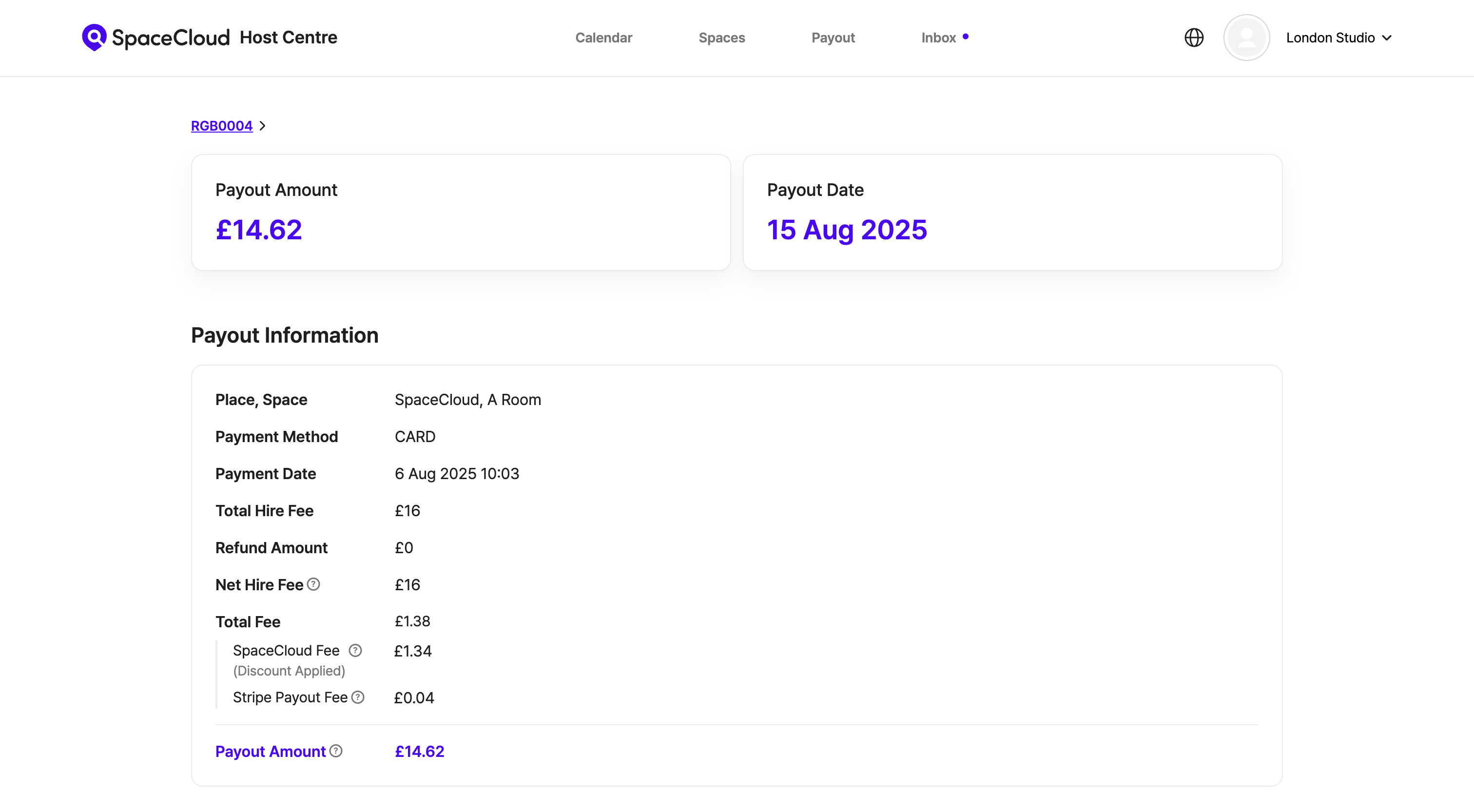Viewport: 1474px width, 812px height.
Task: Open the Payout navigation tab
Action: click(833, 38)
